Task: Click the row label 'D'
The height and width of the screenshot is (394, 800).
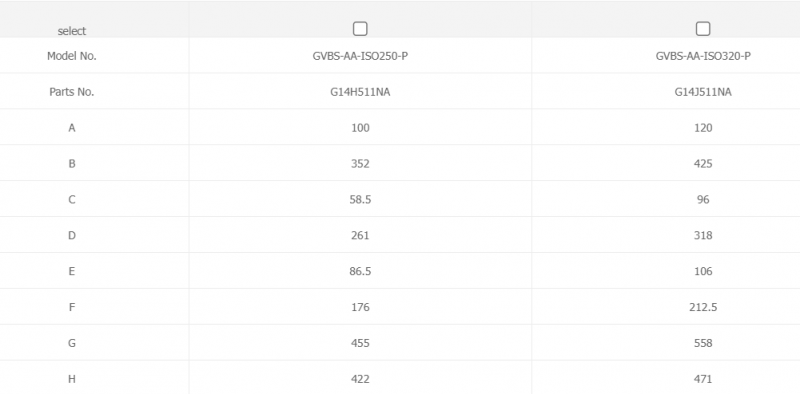Action: tap(72, 235)
